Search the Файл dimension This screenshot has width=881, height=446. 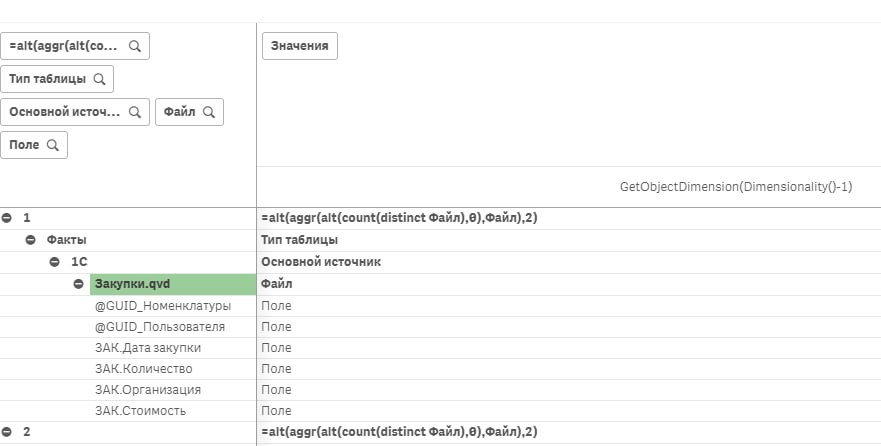tap(209, 112)
